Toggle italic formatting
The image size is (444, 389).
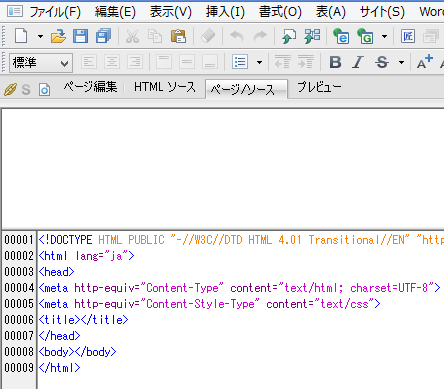tap(358, 62)
